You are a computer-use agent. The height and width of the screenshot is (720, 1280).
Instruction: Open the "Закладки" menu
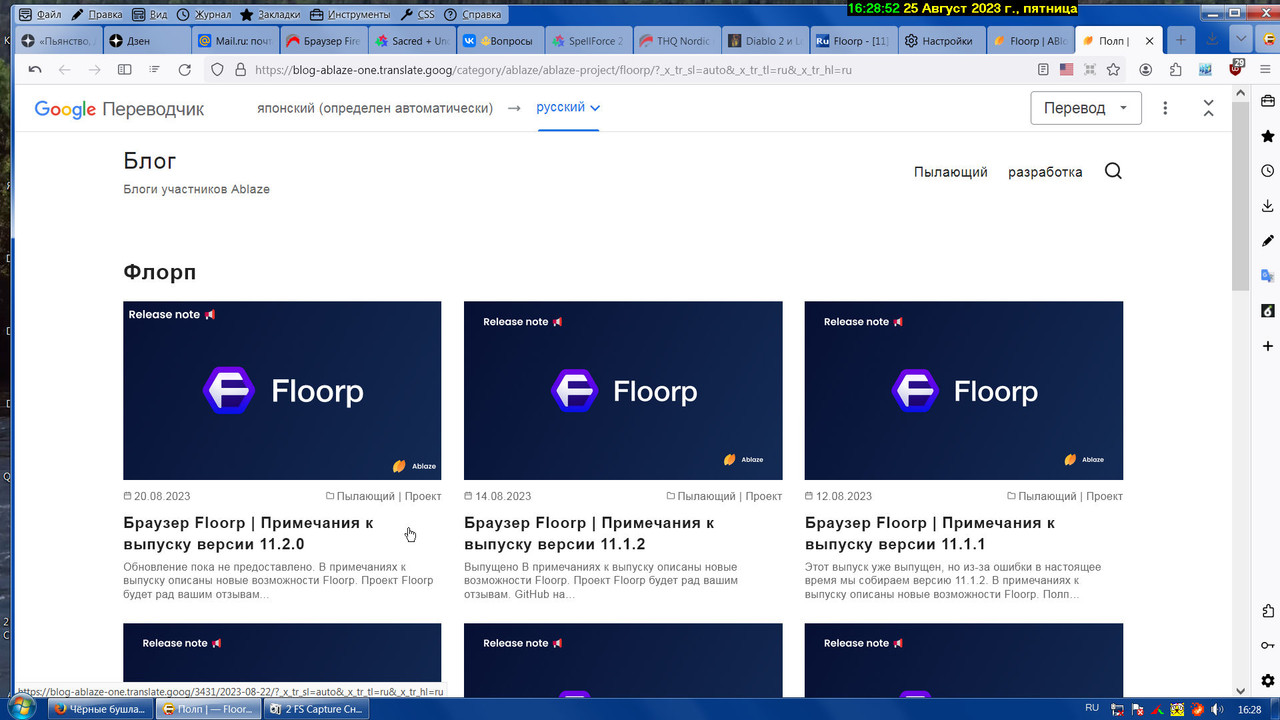click(x=270, y=15)
